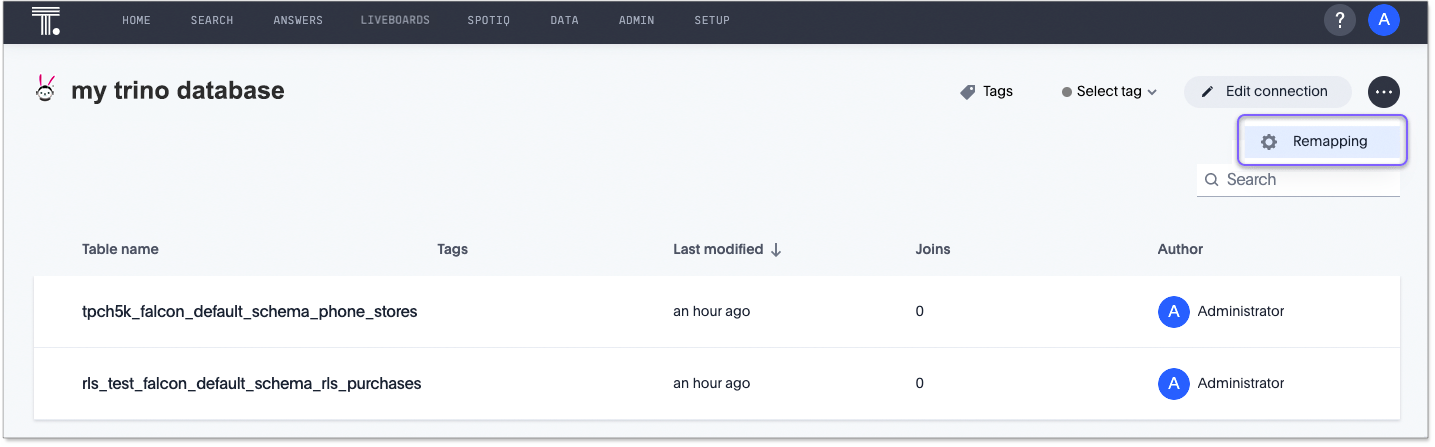The image size is (1435, 447).
Task: Click into the table Search field
Action: pos(1307,180)
